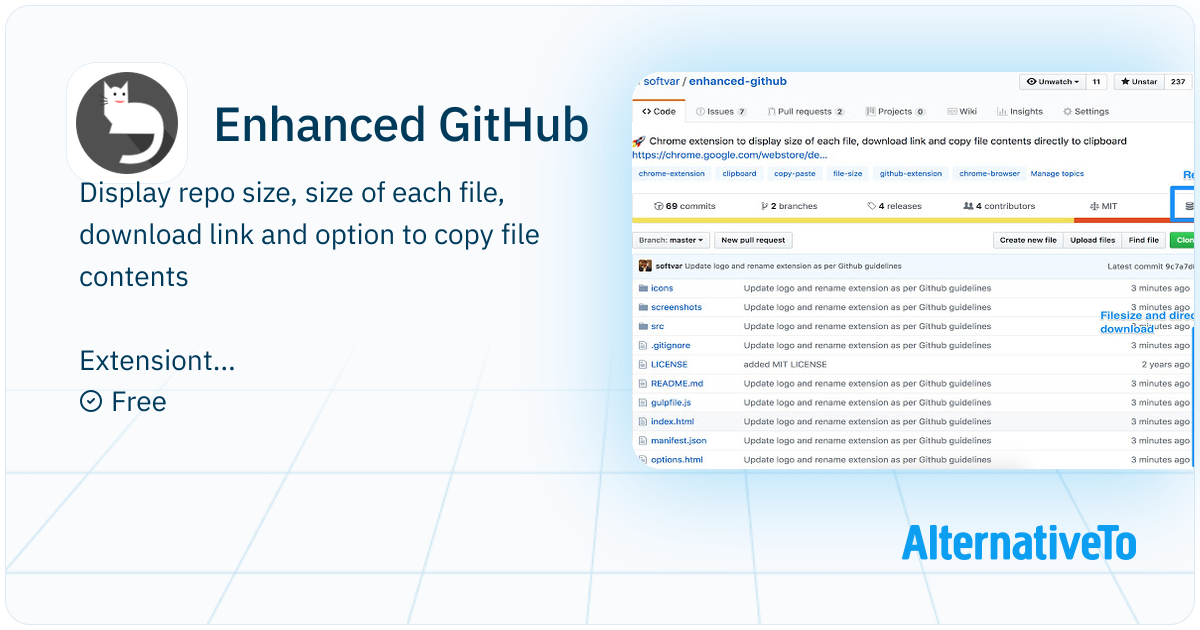Open the 69 commits link

click(685, 206)
